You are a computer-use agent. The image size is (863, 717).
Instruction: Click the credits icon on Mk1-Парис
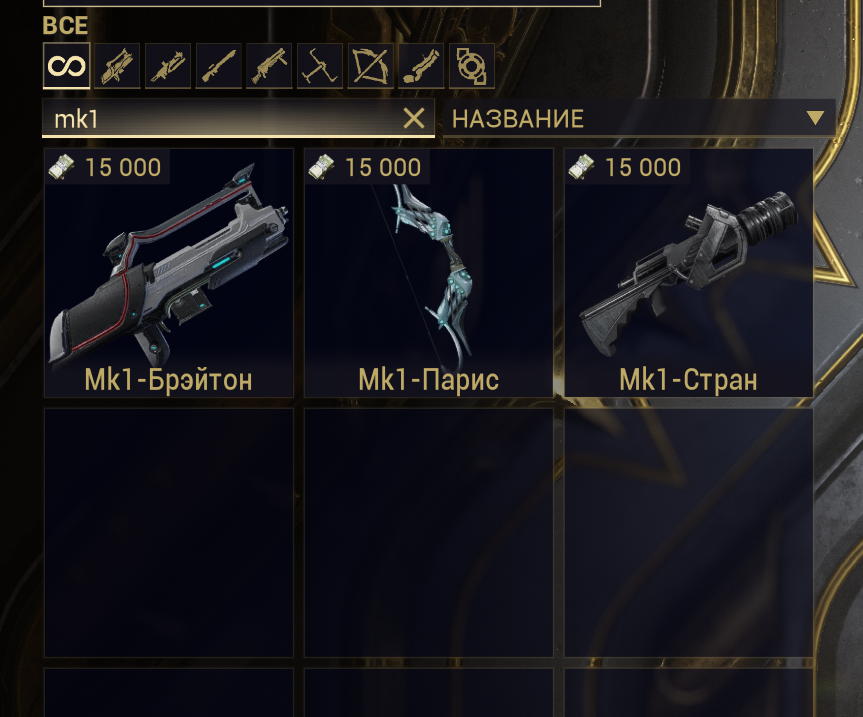pos(321,167)
